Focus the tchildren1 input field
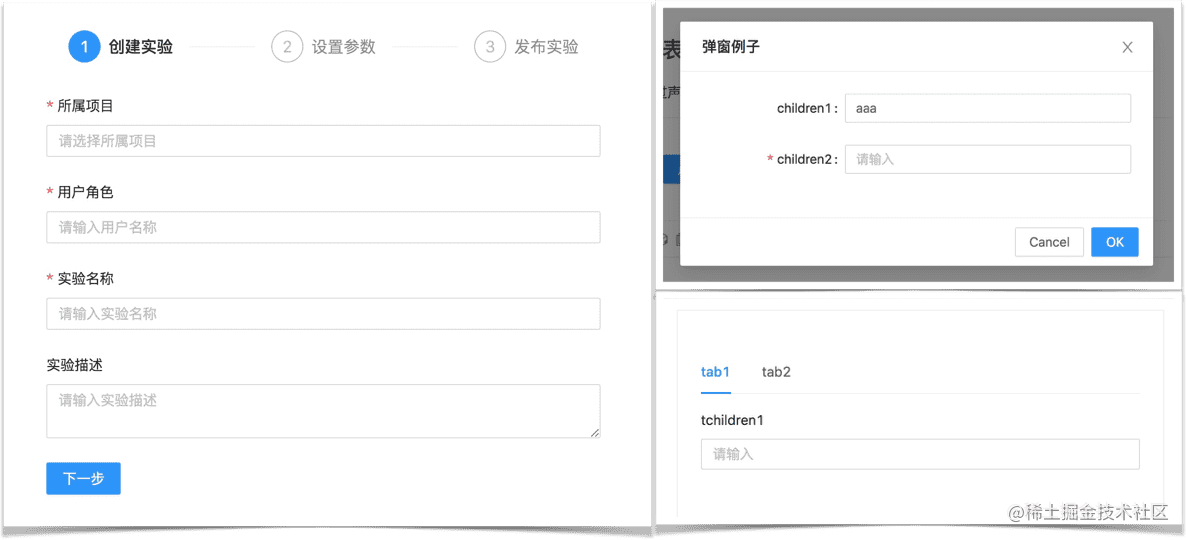 920,455
